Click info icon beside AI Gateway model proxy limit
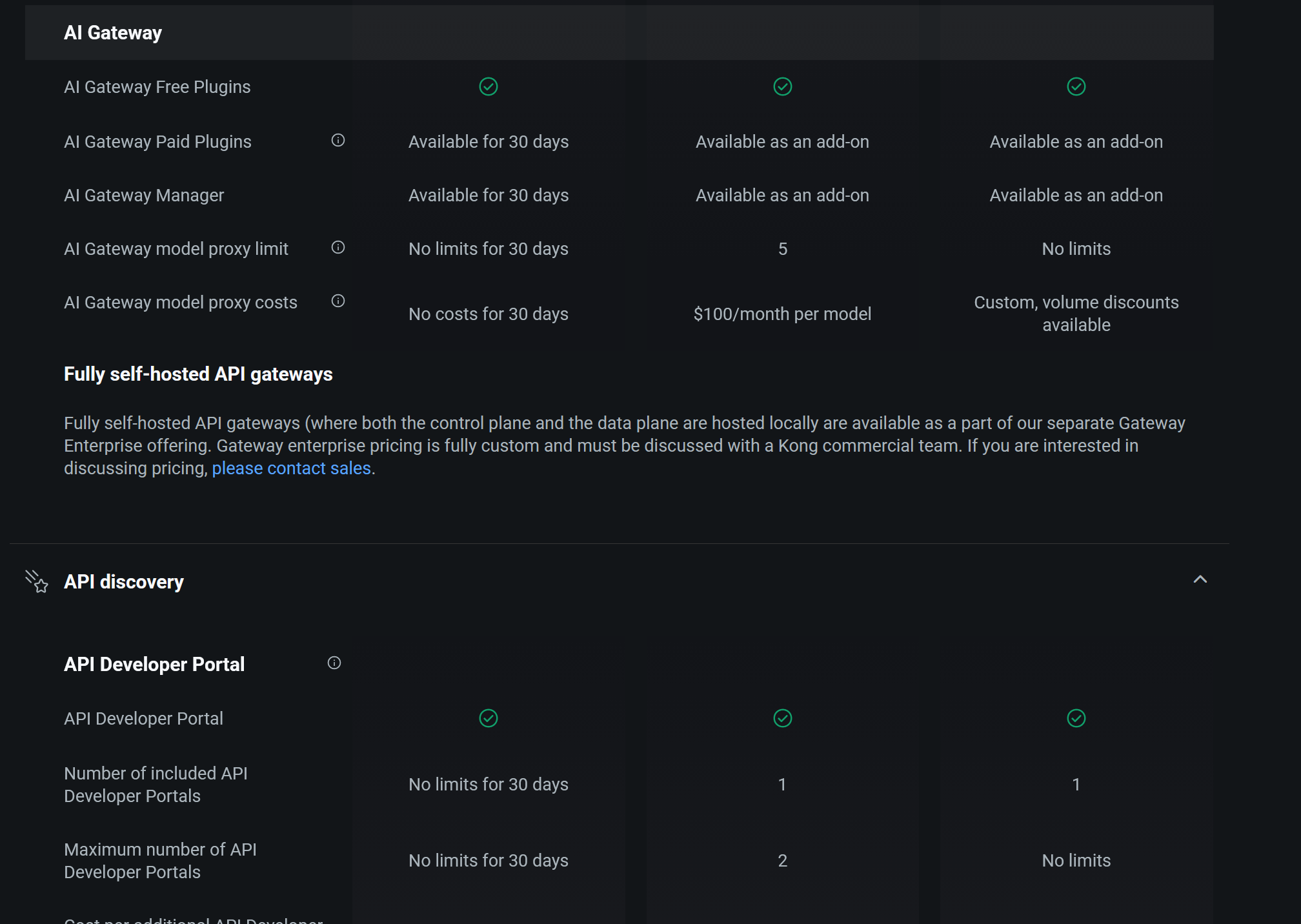 [338, 247]
